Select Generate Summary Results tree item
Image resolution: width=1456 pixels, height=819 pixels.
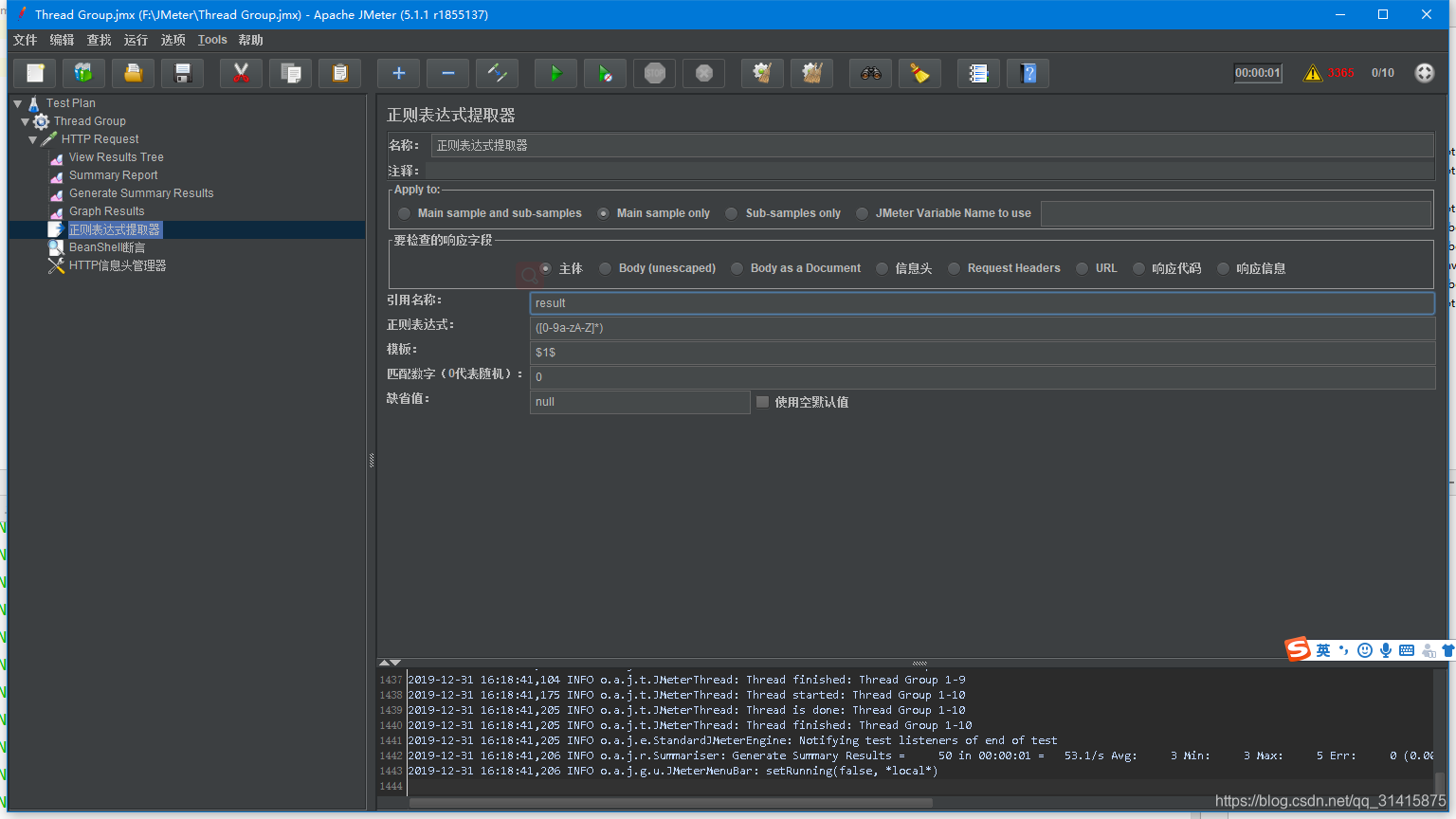[x=141, y=193]
